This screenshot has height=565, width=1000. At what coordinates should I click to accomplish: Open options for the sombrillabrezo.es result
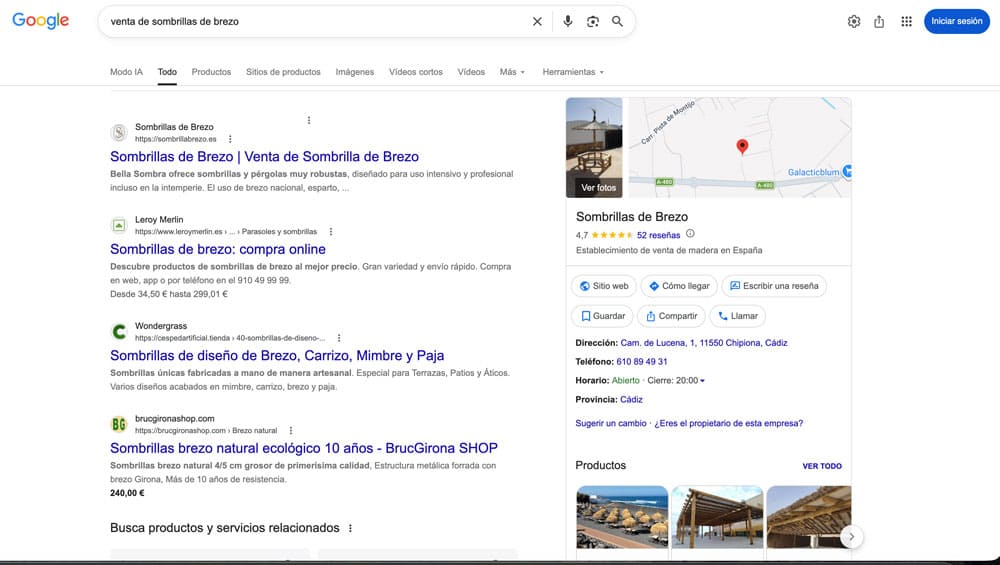[230, 139]
